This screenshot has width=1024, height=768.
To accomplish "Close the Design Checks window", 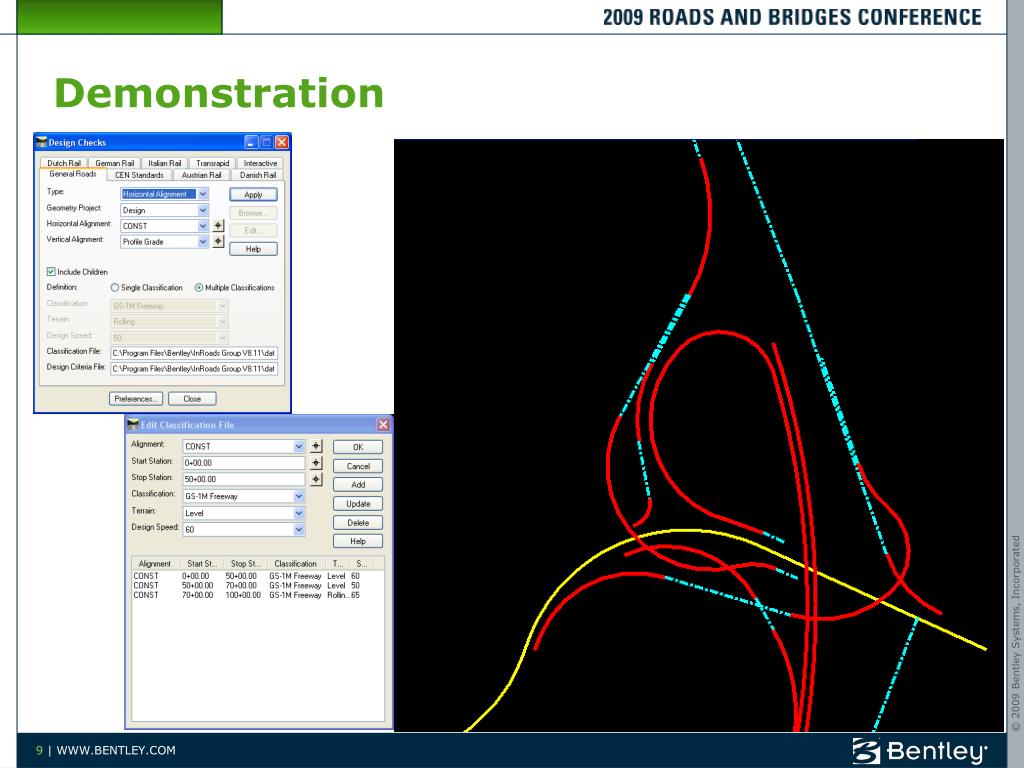I will pos(281,142).
